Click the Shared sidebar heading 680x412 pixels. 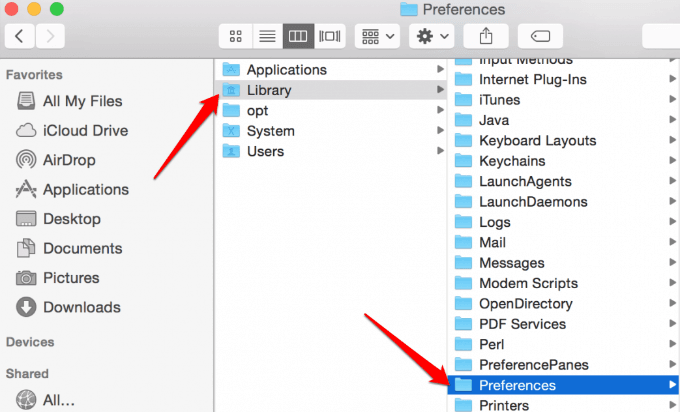click(x=27, y=373)
